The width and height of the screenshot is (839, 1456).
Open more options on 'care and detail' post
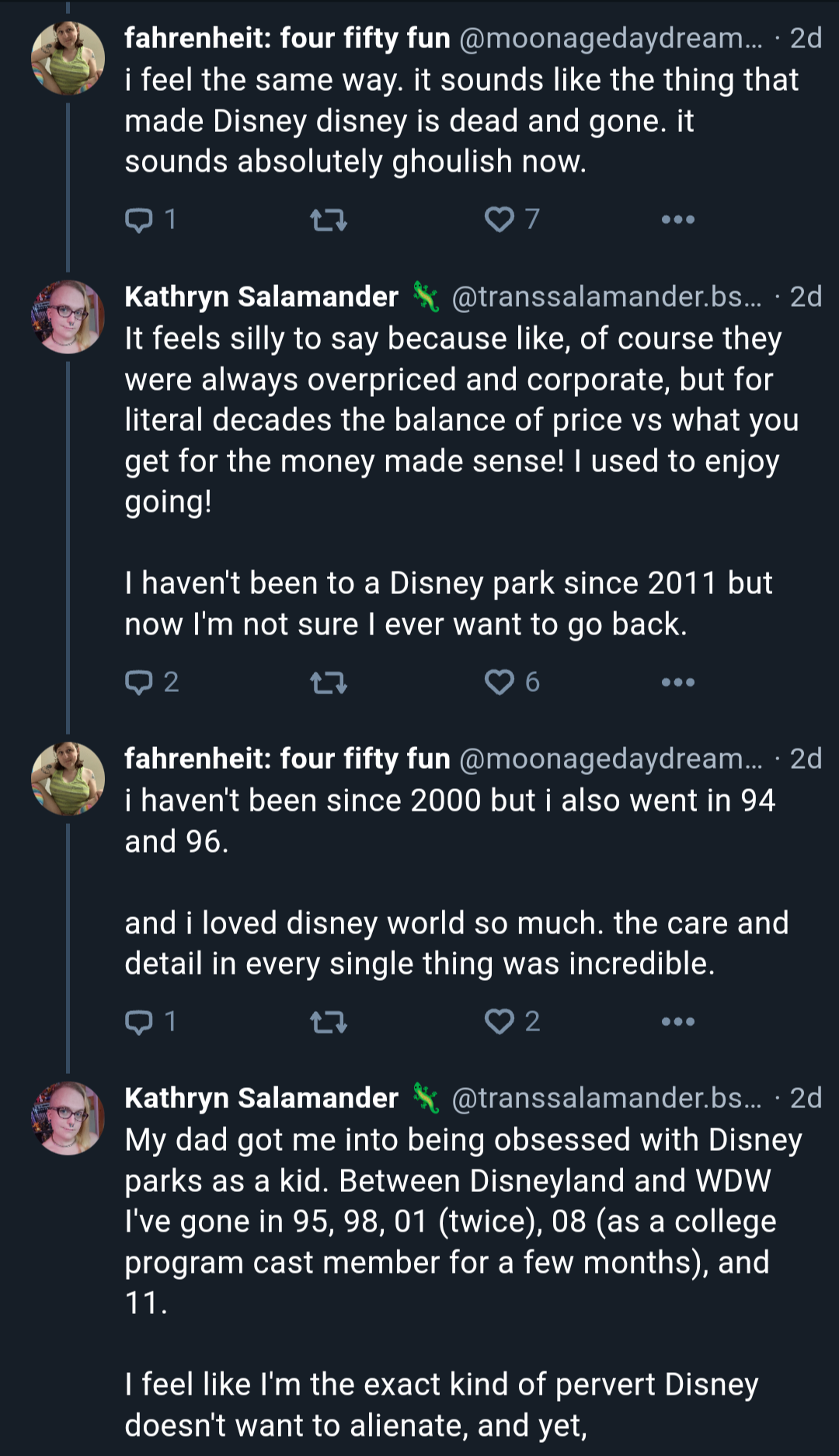tap(677, 1022)
